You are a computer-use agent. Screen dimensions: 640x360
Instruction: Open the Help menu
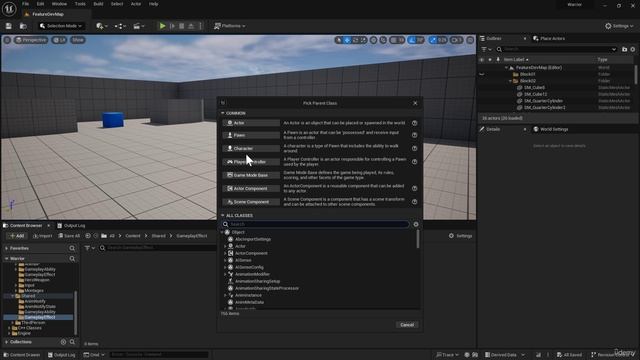[153, 4]
